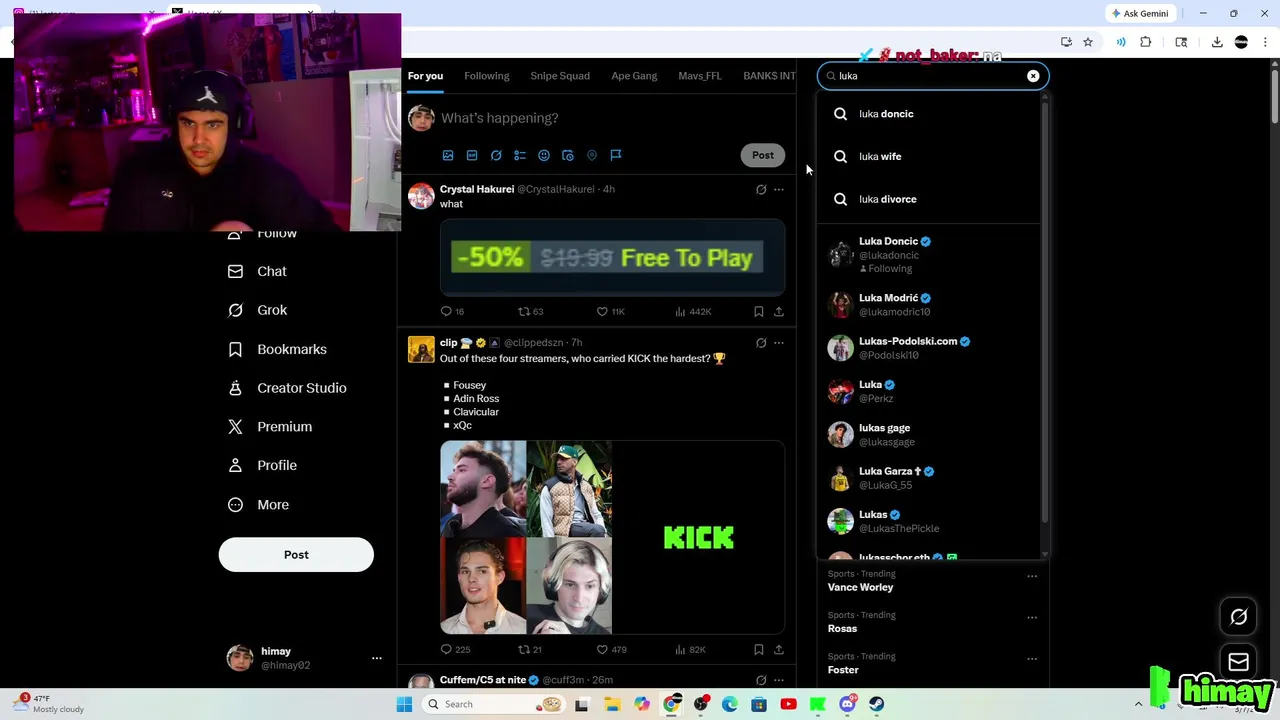Open more options on the clippedszn post
This screenshot has width=1280, height=720.
(779, 343)
